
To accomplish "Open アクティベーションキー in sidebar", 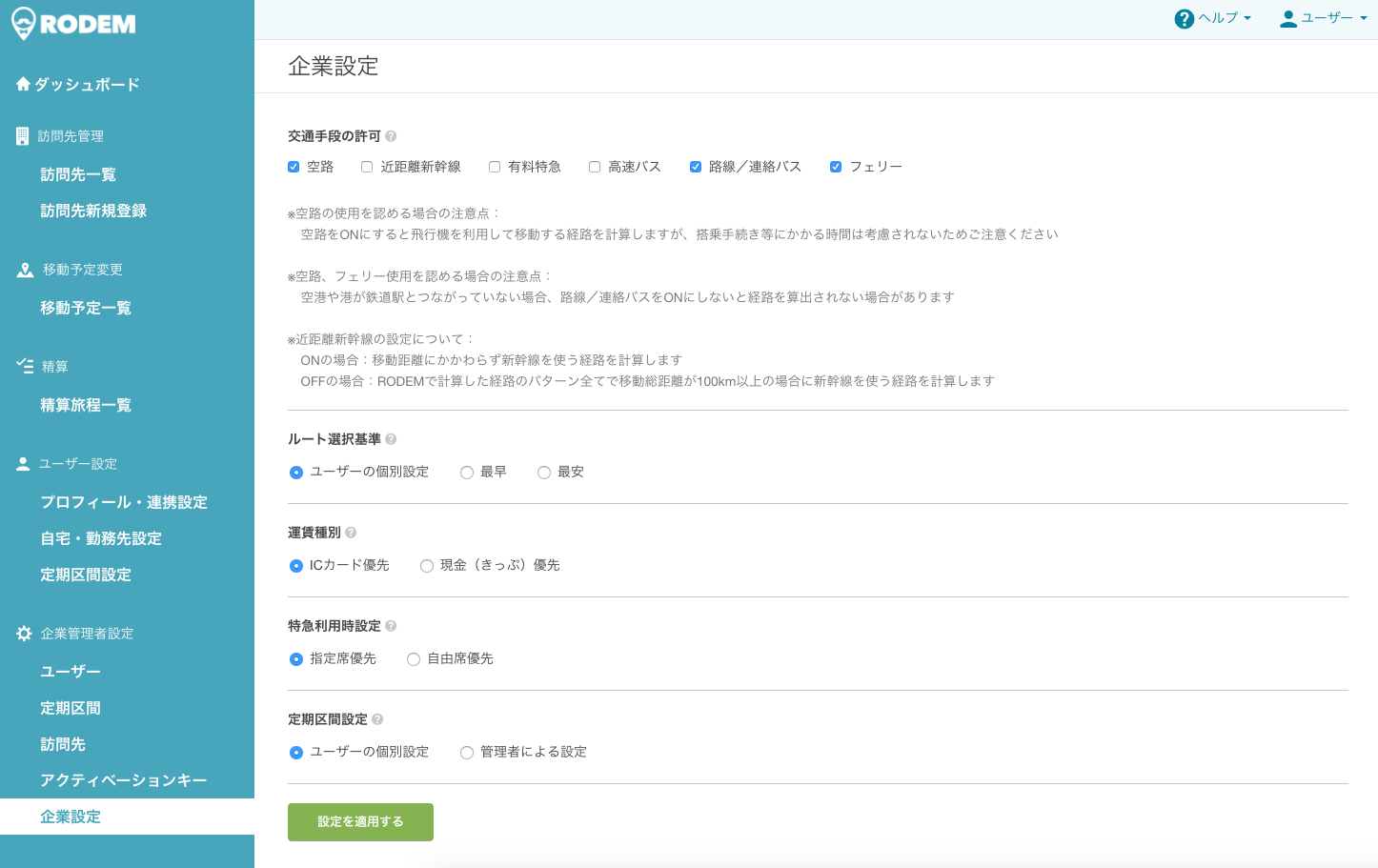I will [x=124, y=780].
